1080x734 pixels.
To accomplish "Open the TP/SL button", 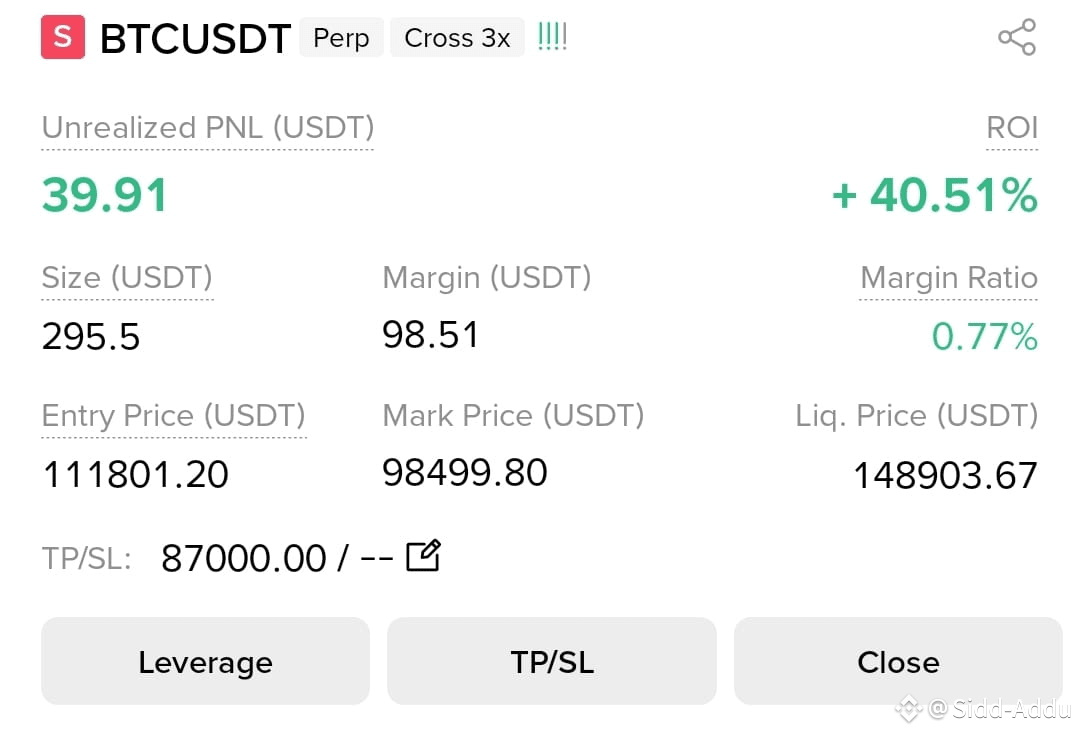I will click(552, 661).
